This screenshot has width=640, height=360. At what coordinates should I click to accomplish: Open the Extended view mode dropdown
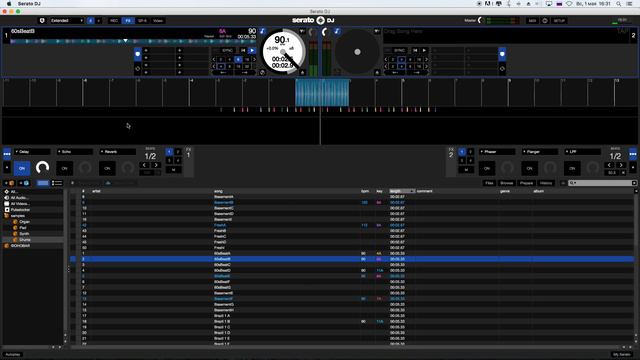click(67, 20)
